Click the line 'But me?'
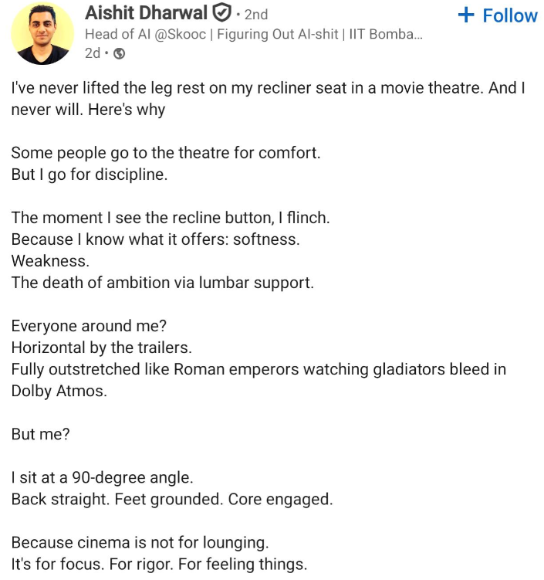 click(x=40, y=434)
